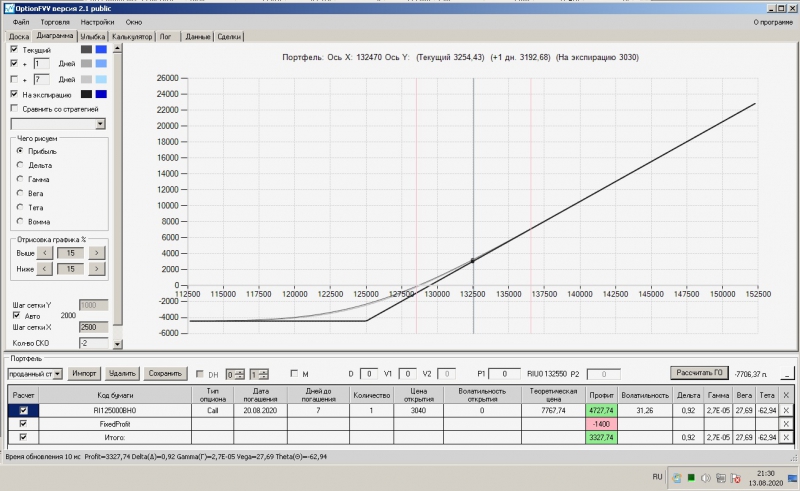The image size is (800, 491).
Task: Toggle the calculation checkbox for FixedProfit row
Action: coord(23,424)
